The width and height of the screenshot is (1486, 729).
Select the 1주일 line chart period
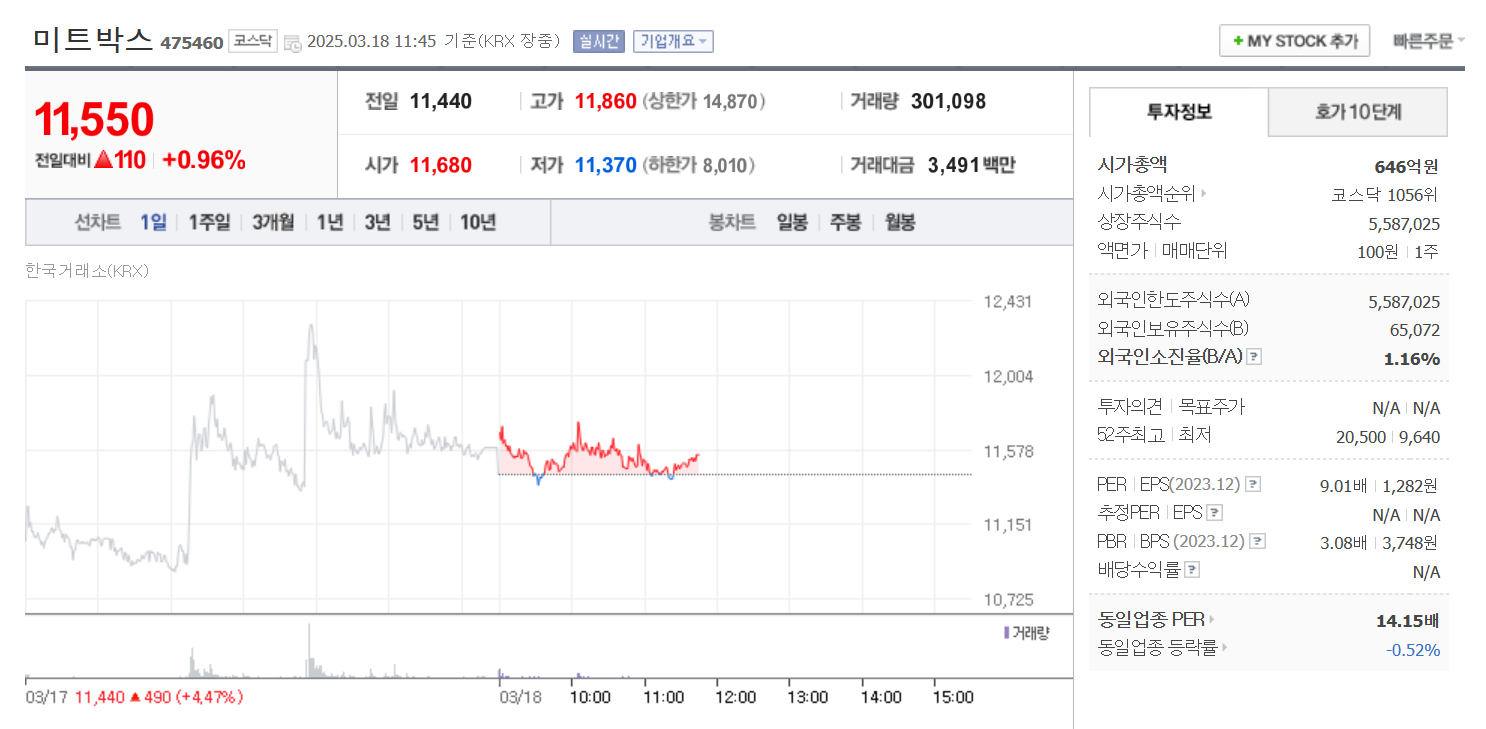(210, 223)
